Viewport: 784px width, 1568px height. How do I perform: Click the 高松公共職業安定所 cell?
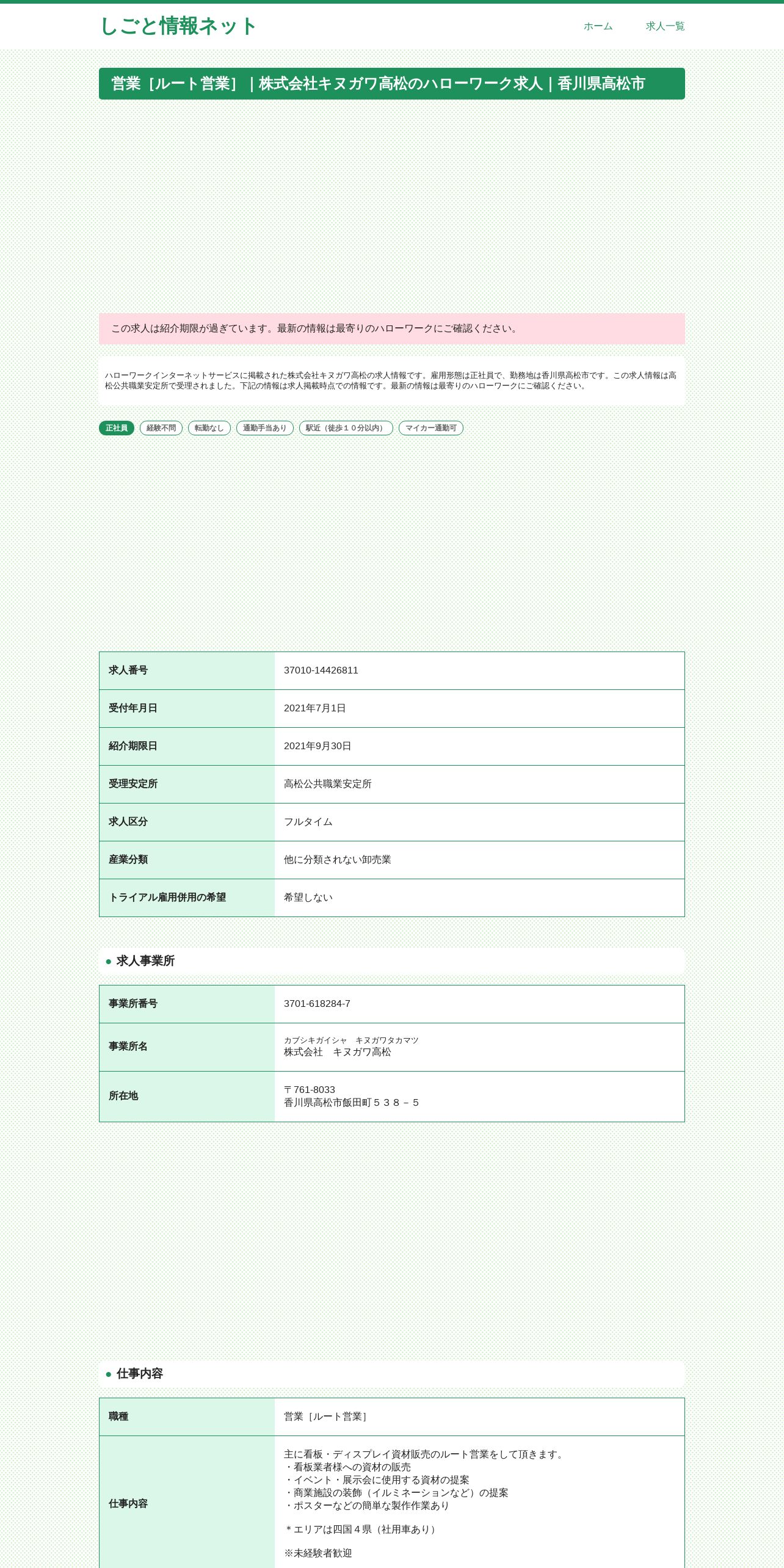point(479,784)
